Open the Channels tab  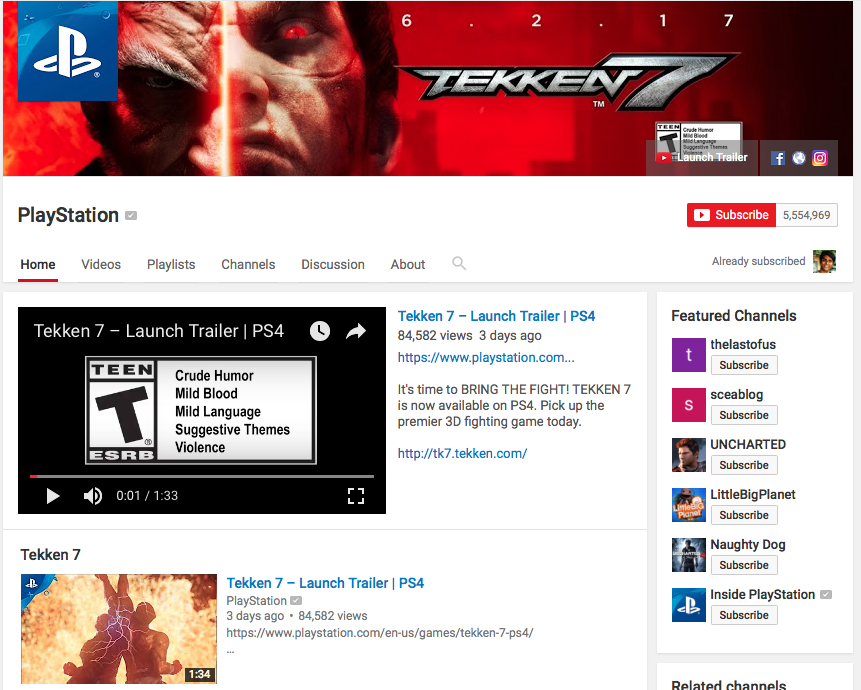tap(248, 265)
